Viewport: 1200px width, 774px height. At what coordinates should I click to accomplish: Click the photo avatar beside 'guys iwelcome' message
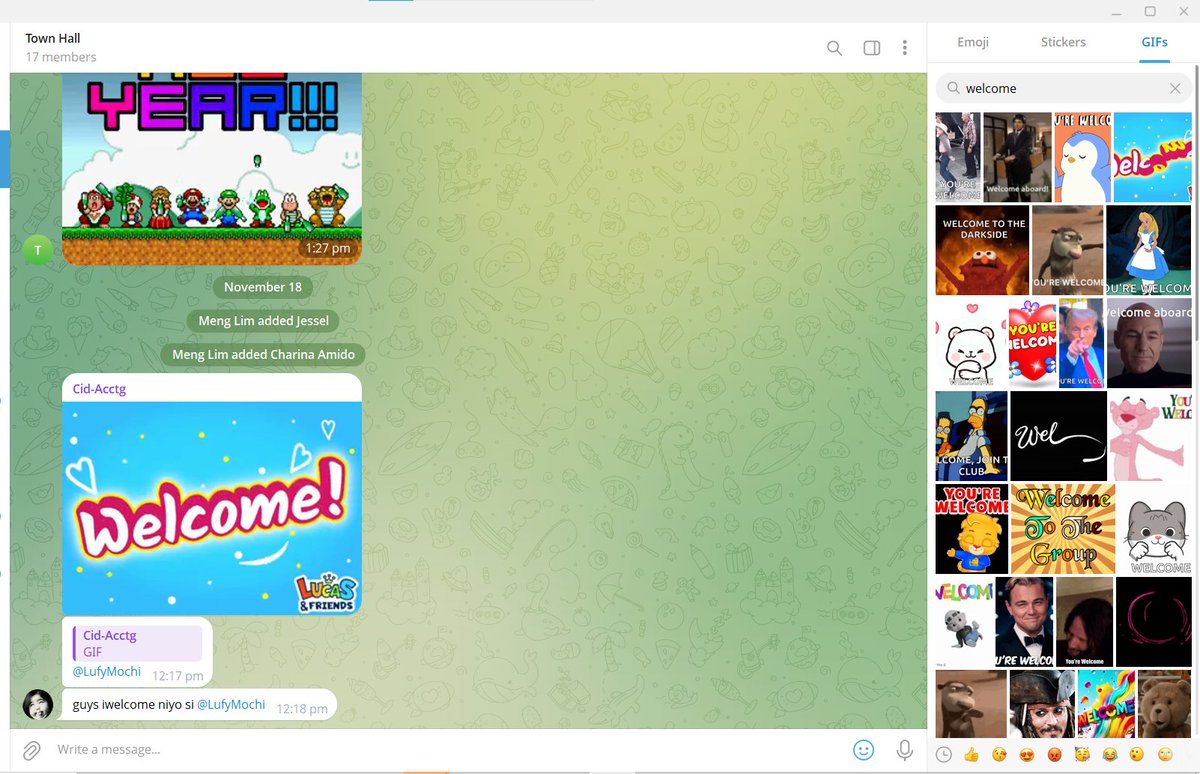(38, 704)
